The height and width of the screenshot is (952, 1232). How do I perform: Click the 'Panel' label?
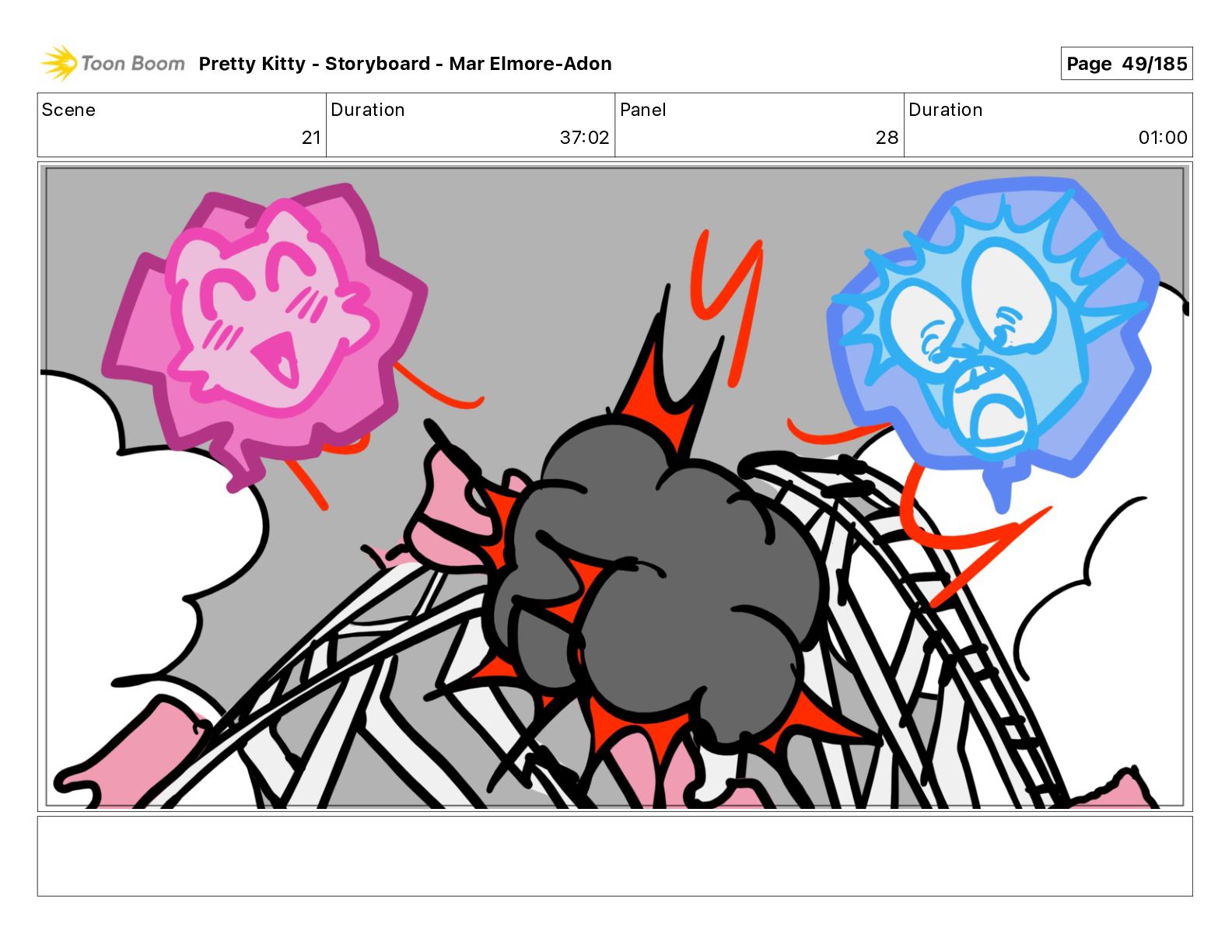[642, 110]
